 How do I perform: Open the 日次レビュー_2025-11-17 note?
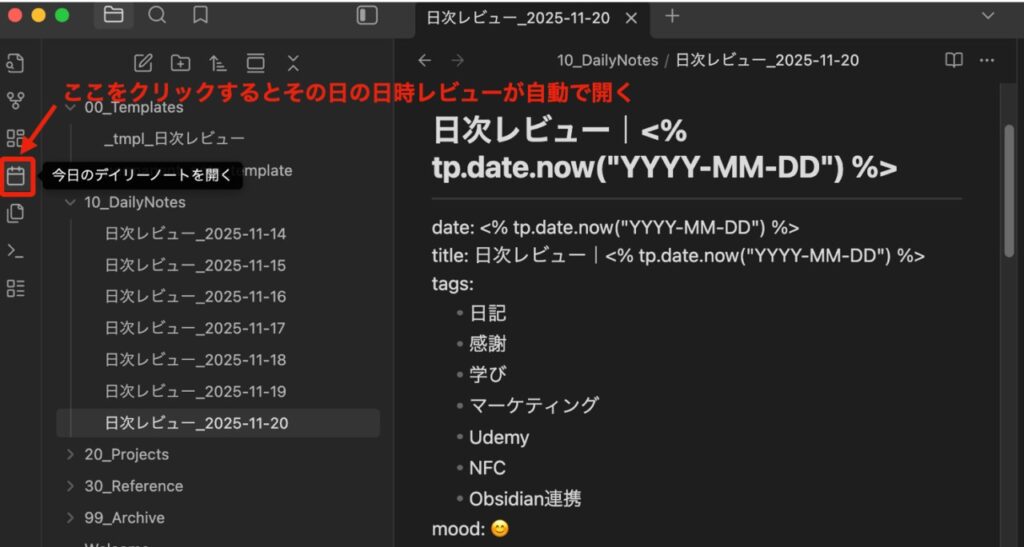tap(195, 328)
